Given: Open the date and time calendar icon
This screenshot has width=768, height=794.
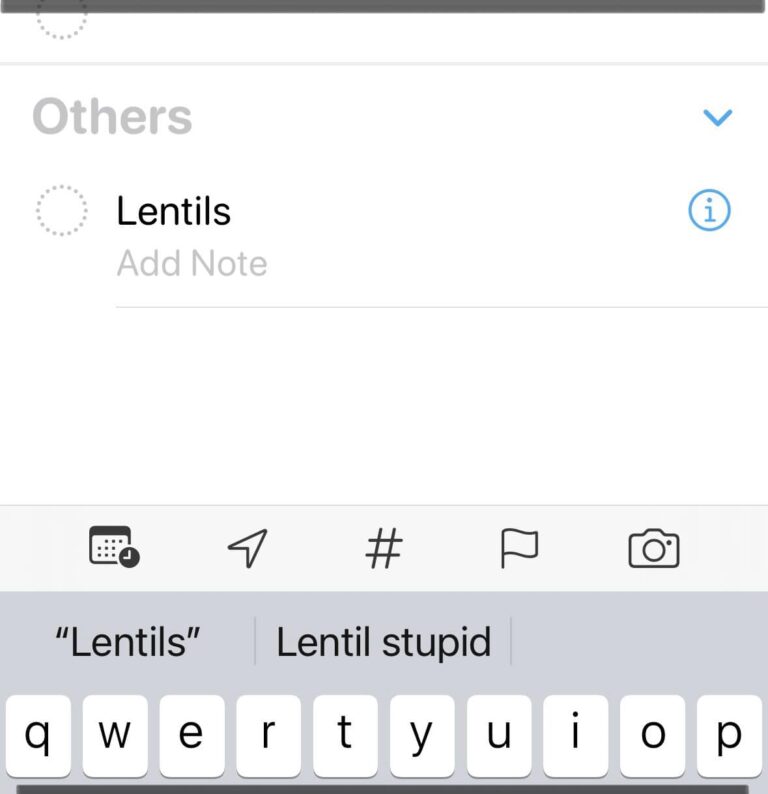Looking at the screenshot, I should click(x=114, y=547).
